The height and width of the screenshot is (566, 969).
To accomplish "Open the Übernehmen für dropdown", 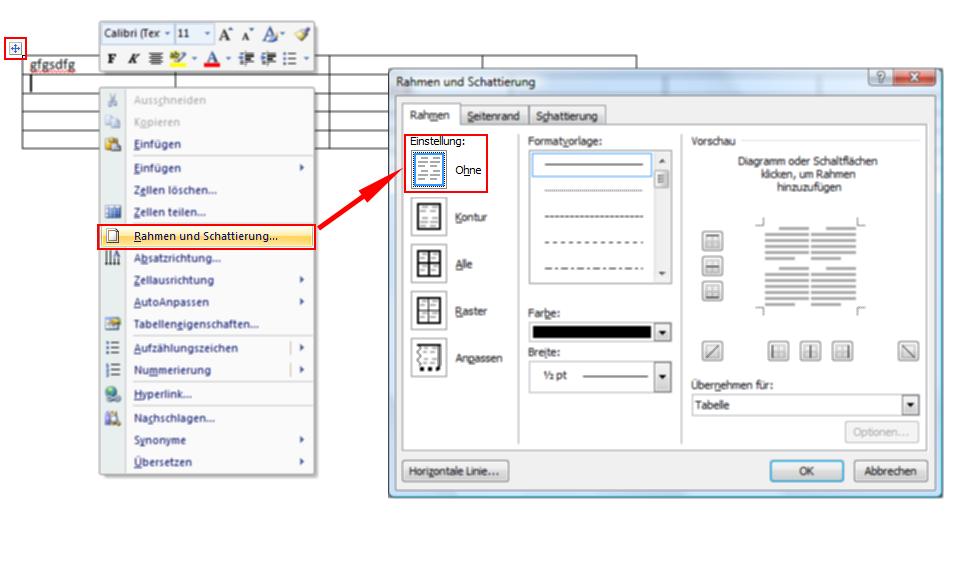I will pyautogui.click(x=910, y=405).
